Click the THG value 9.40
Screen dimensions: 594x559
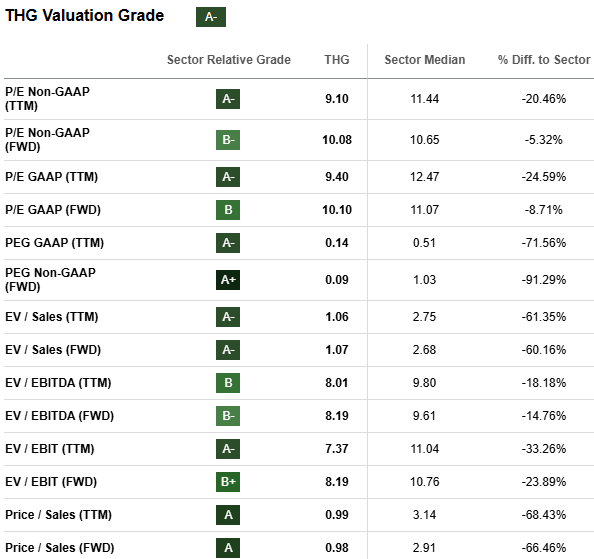[337, 177]
